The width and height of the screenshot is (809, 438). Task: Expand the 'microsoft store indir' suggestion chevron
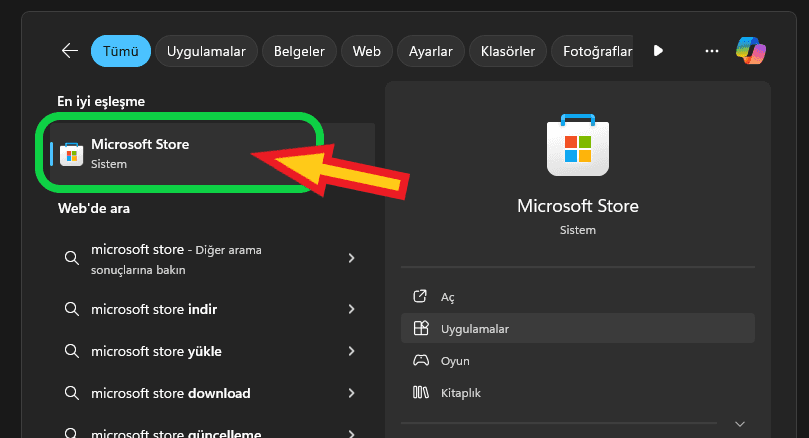tap(351, 309)
